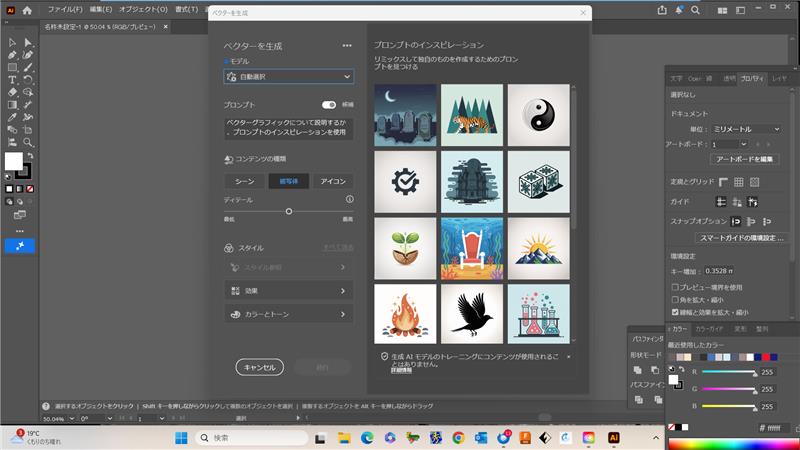Click the アートボードを編集 button

pos(745,159)
